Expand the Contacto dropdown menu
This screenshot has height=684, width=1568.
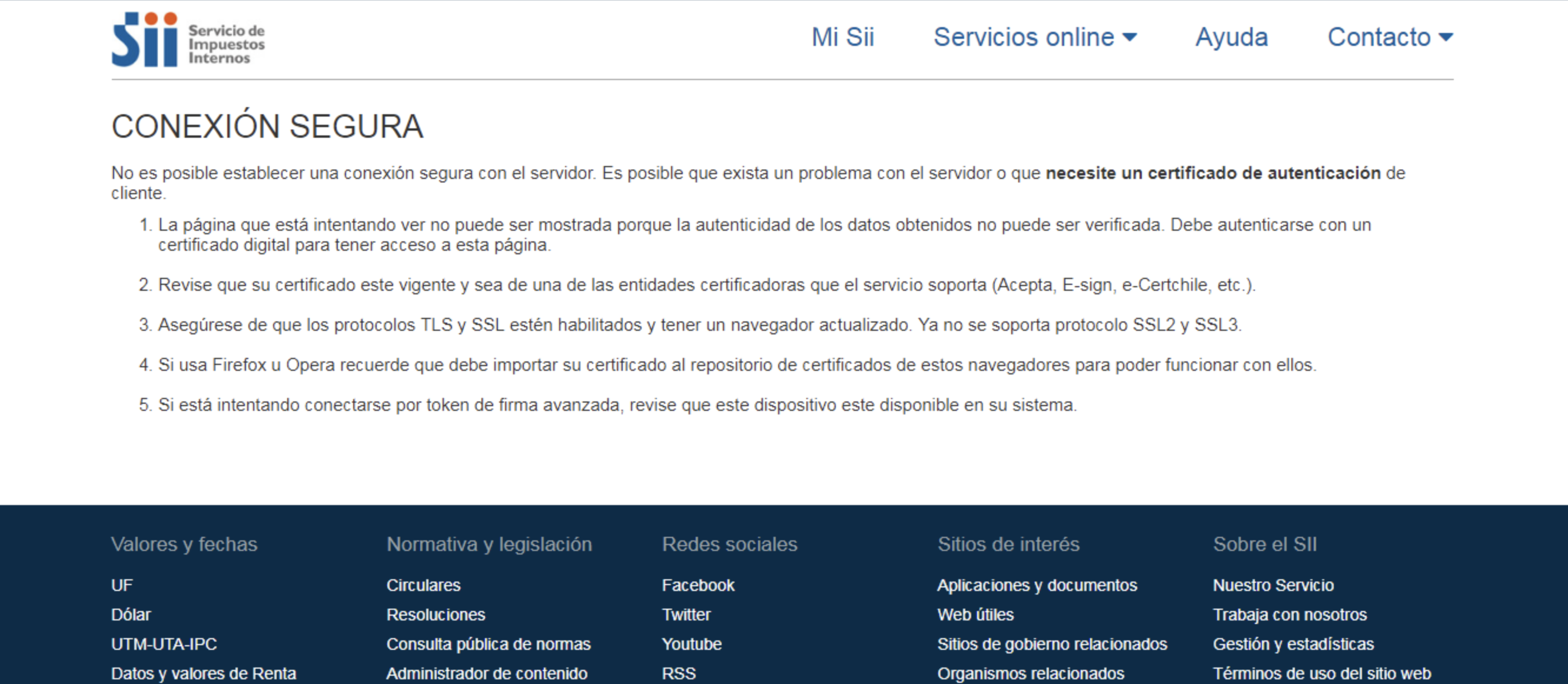click(1390, 37)
